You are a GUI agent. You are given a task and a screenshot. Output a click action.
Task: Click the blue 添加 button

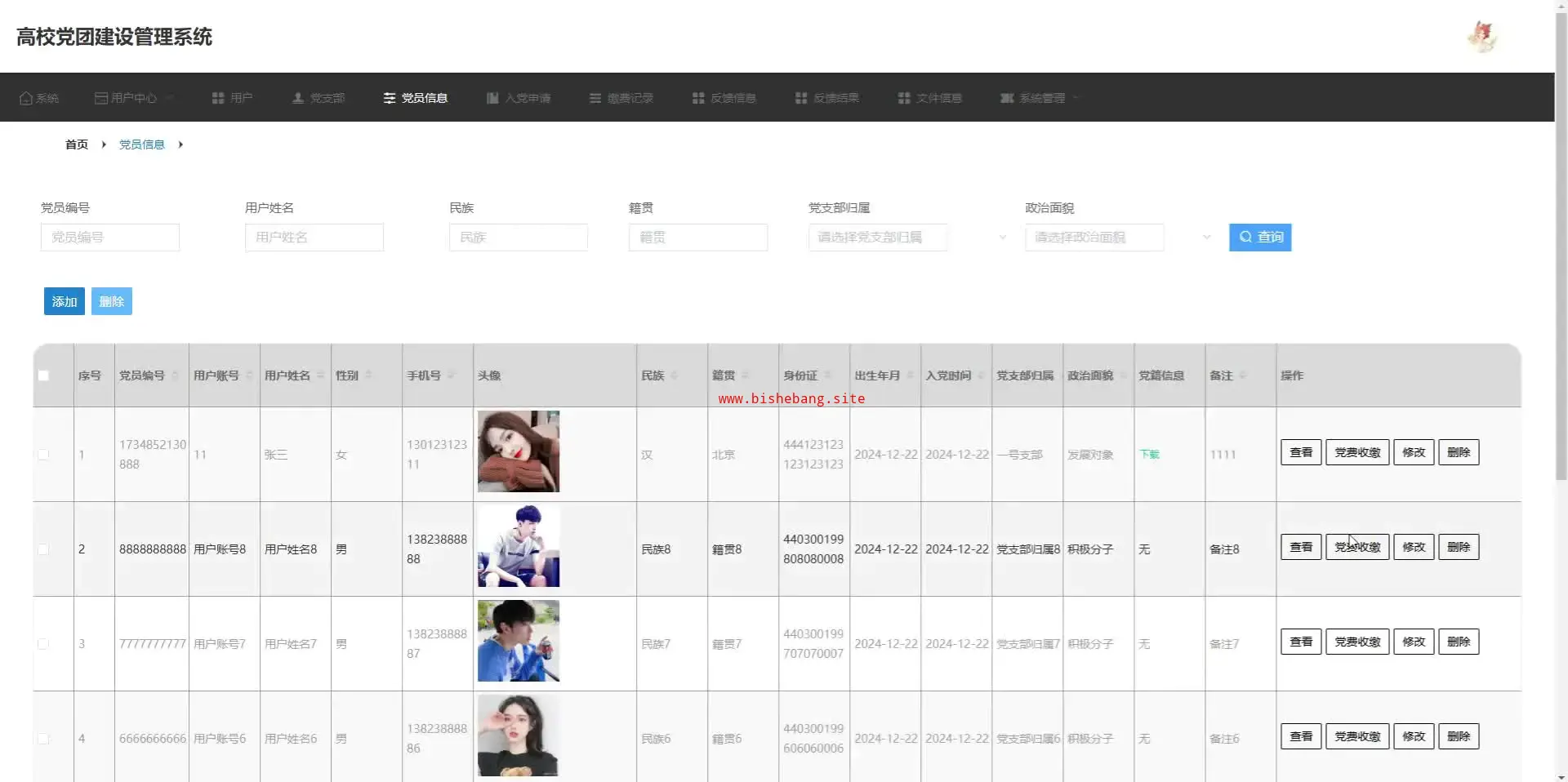pyautogui.click(x=65, y=301)
